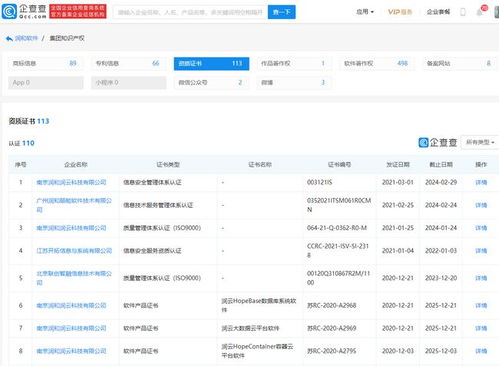Switch to the 备案网站 8 tab
Screen dimensions: 499x366
pos(460,63)
